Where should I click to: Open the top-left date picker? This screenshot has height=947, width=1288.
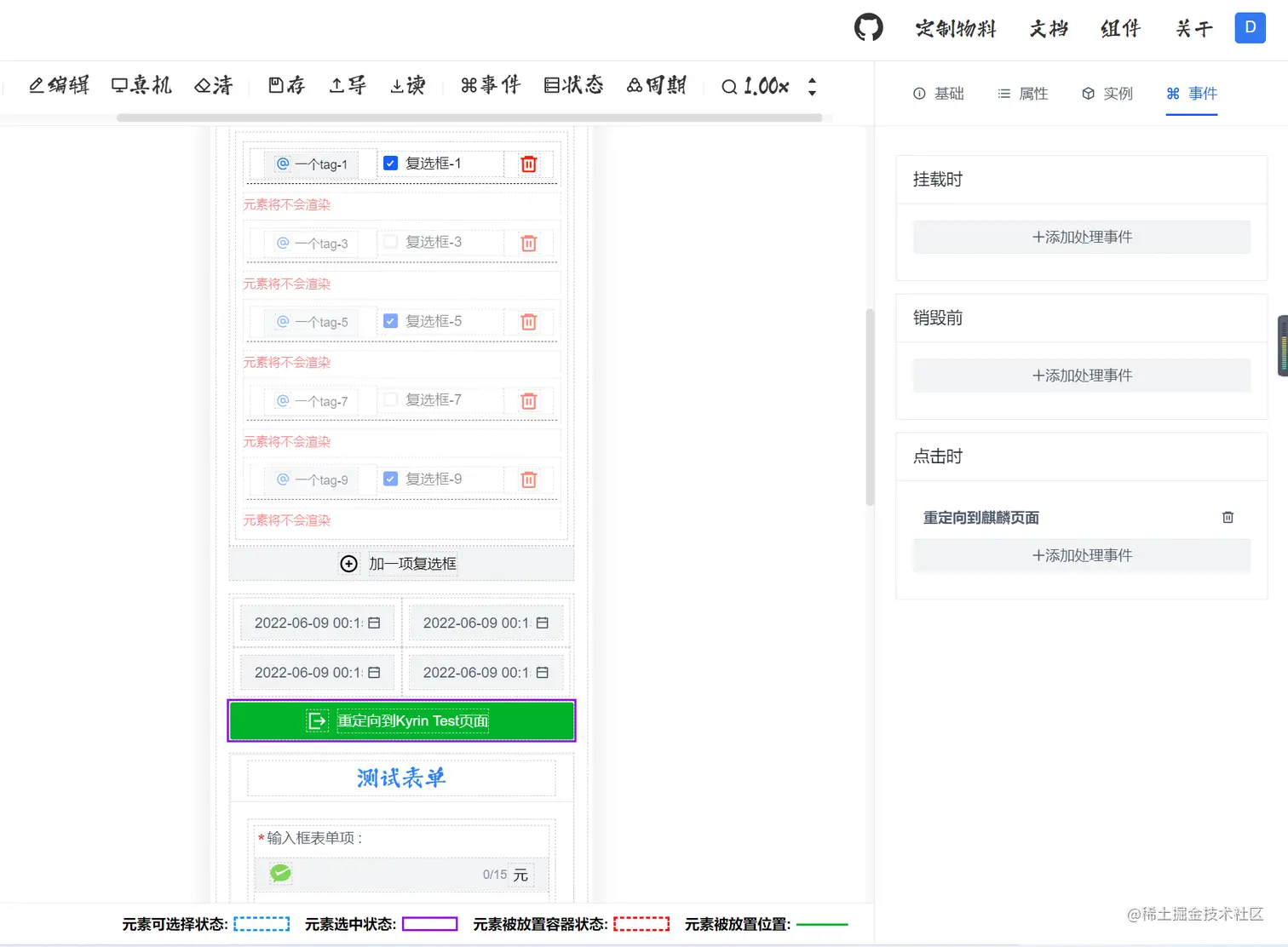point(317,623)
